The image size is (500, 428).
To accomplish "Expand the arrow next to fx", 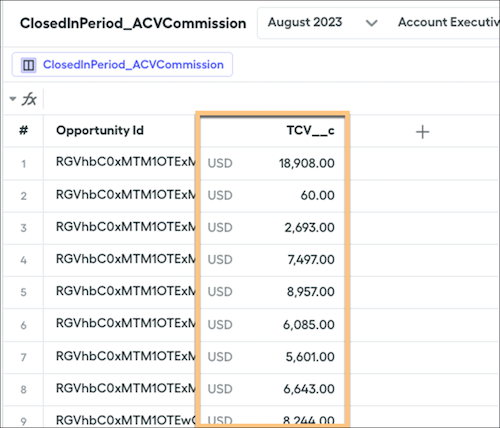I will [13, 99].
